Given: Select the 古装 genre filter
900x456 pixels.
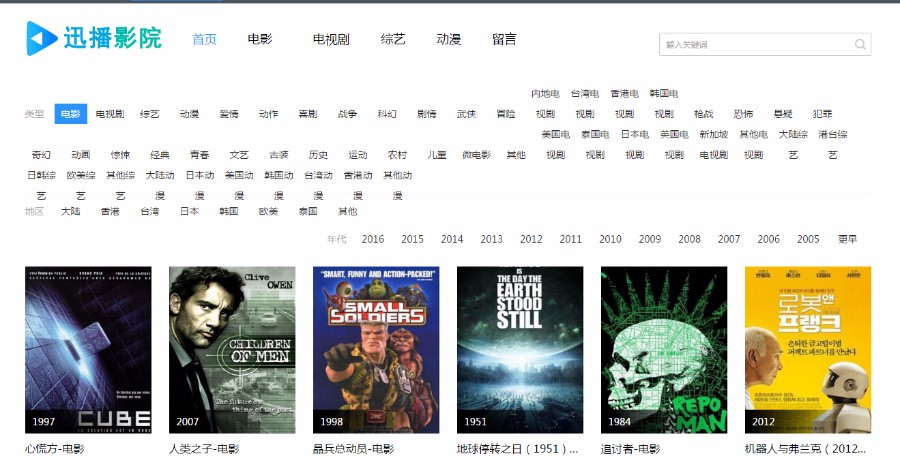Looking at the screenshot, I should 278,154.
